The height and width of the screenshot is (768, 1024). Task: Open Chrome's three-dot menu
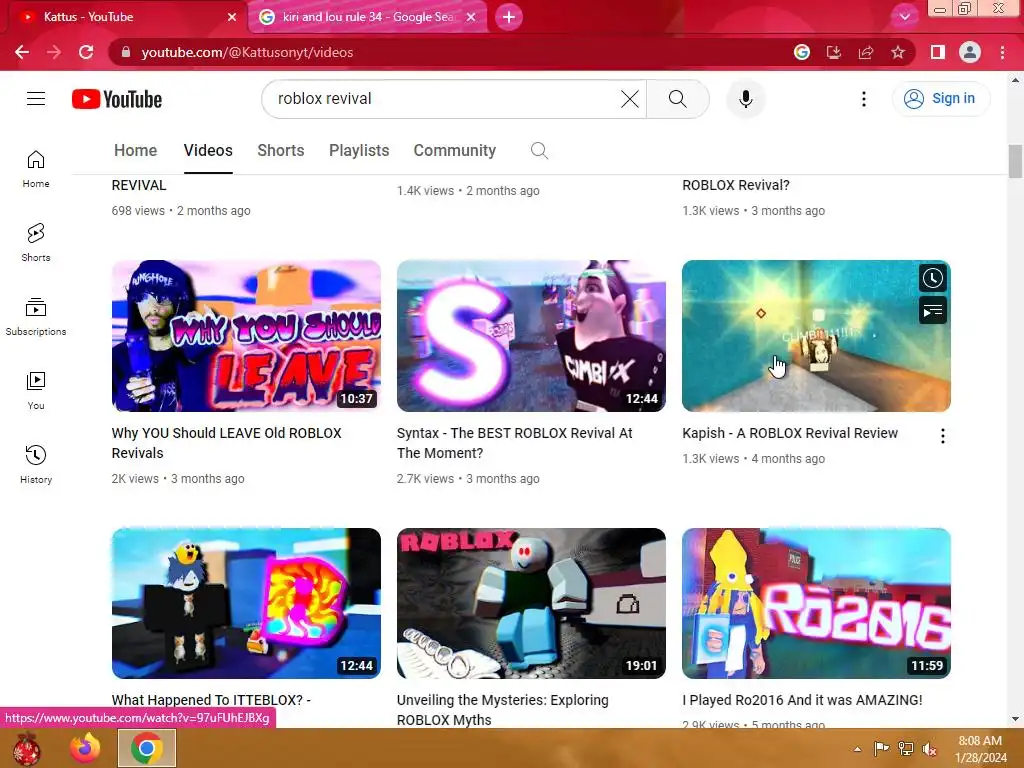1002,52
